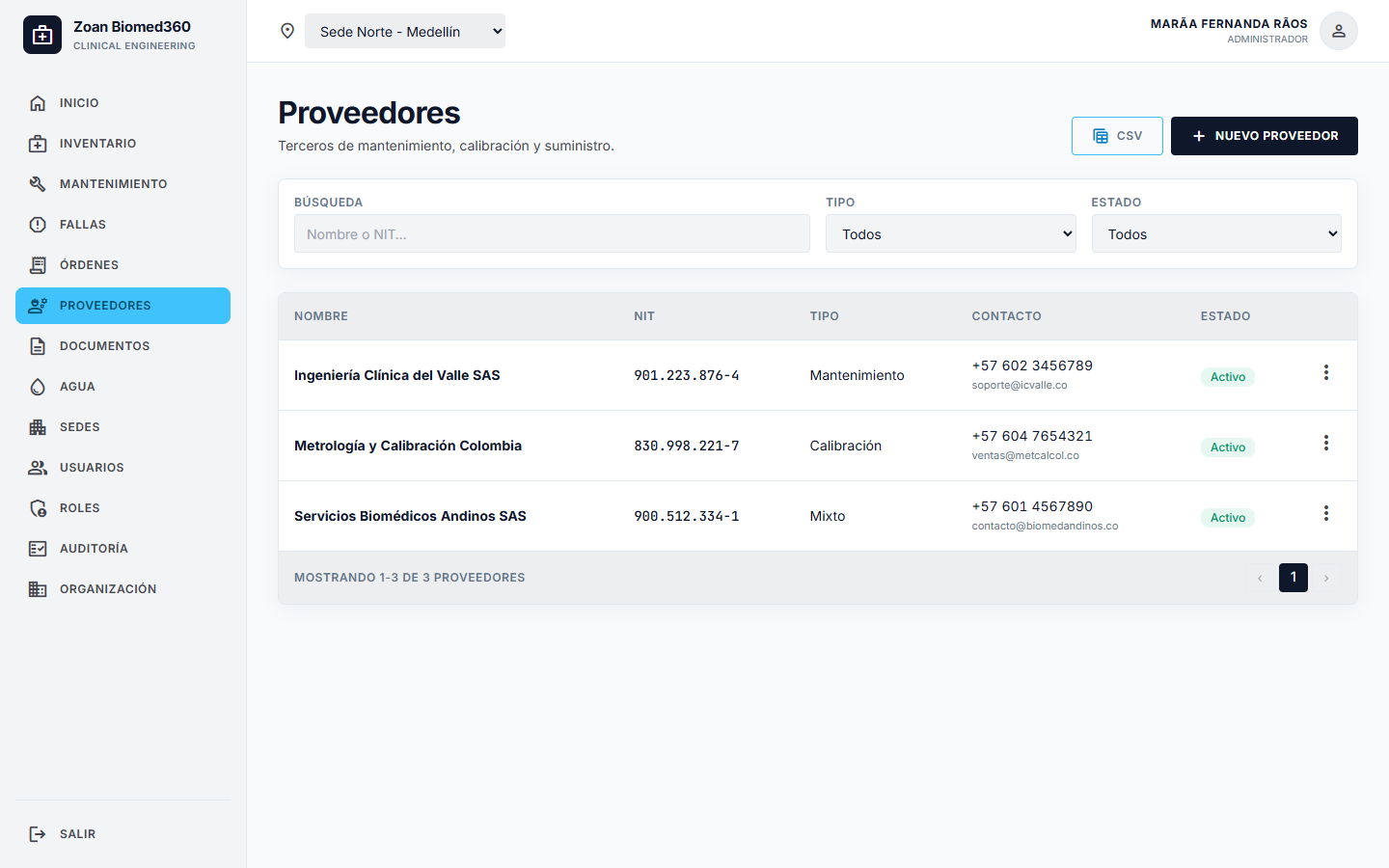
Task: Open Auditoría from sidebar
Action: (123, 549)
